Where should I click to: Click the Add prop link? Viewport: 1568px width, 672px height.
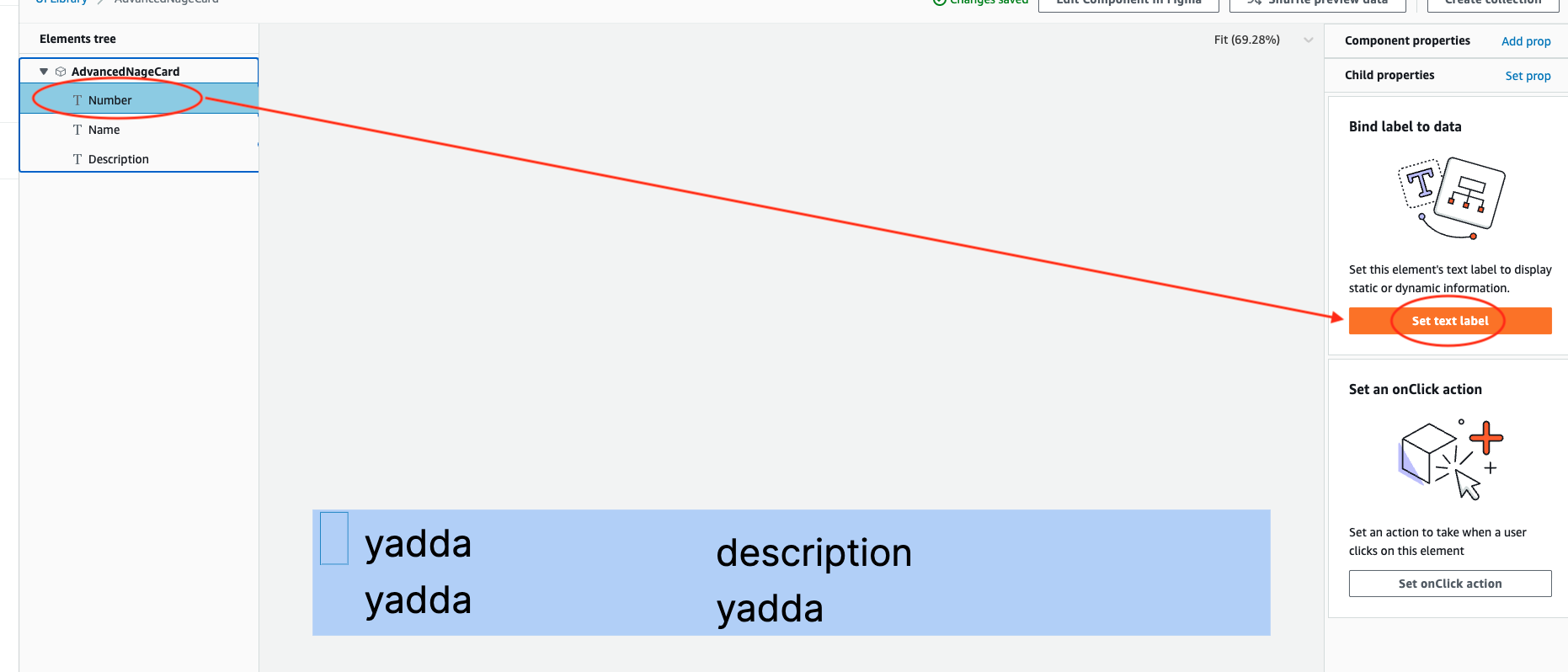pyautogui.click(x=1525, y=40)
